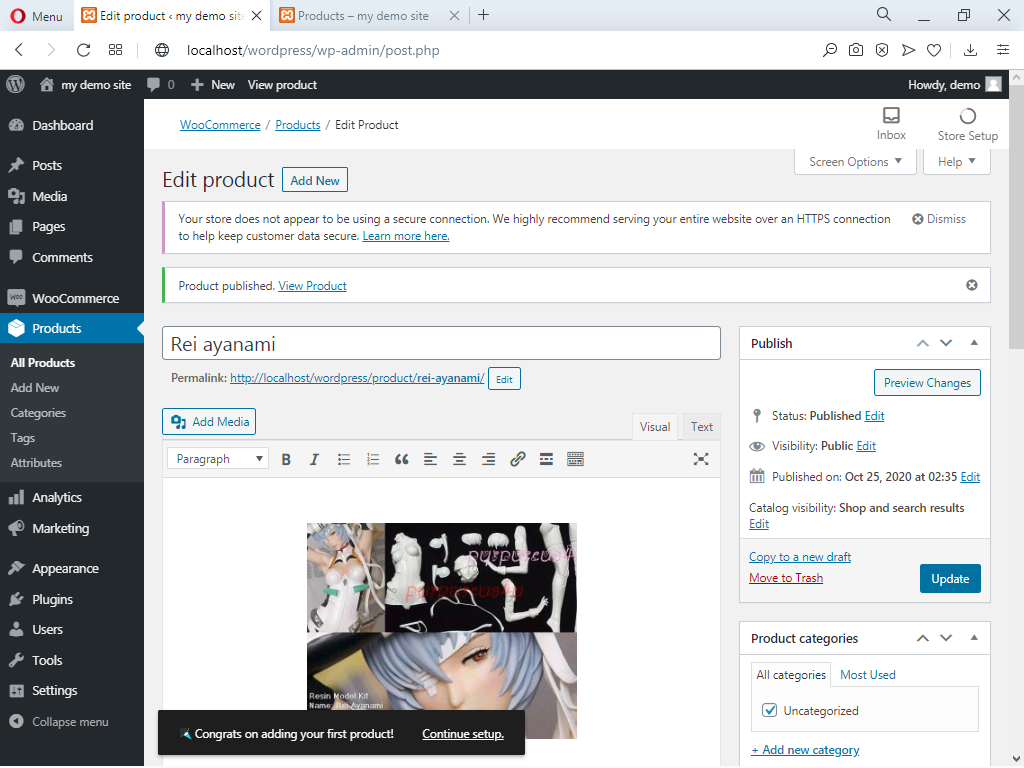Click Copy to a new draft link
This screenshot has height=768, width=1024.
pyautogui.click(x=800, y=557)
